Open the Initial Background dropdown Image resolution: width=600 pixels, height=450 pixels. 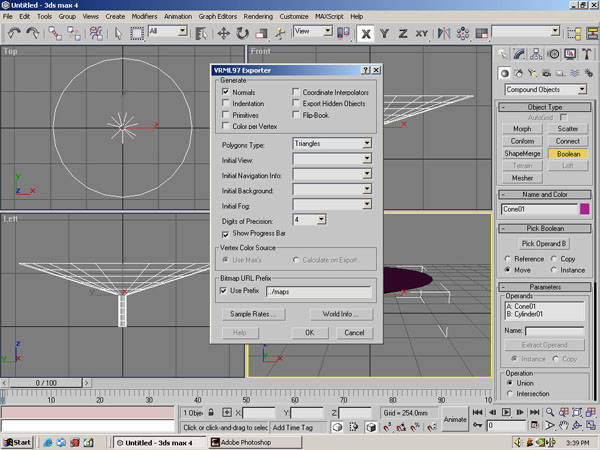[x=367, y=189]
